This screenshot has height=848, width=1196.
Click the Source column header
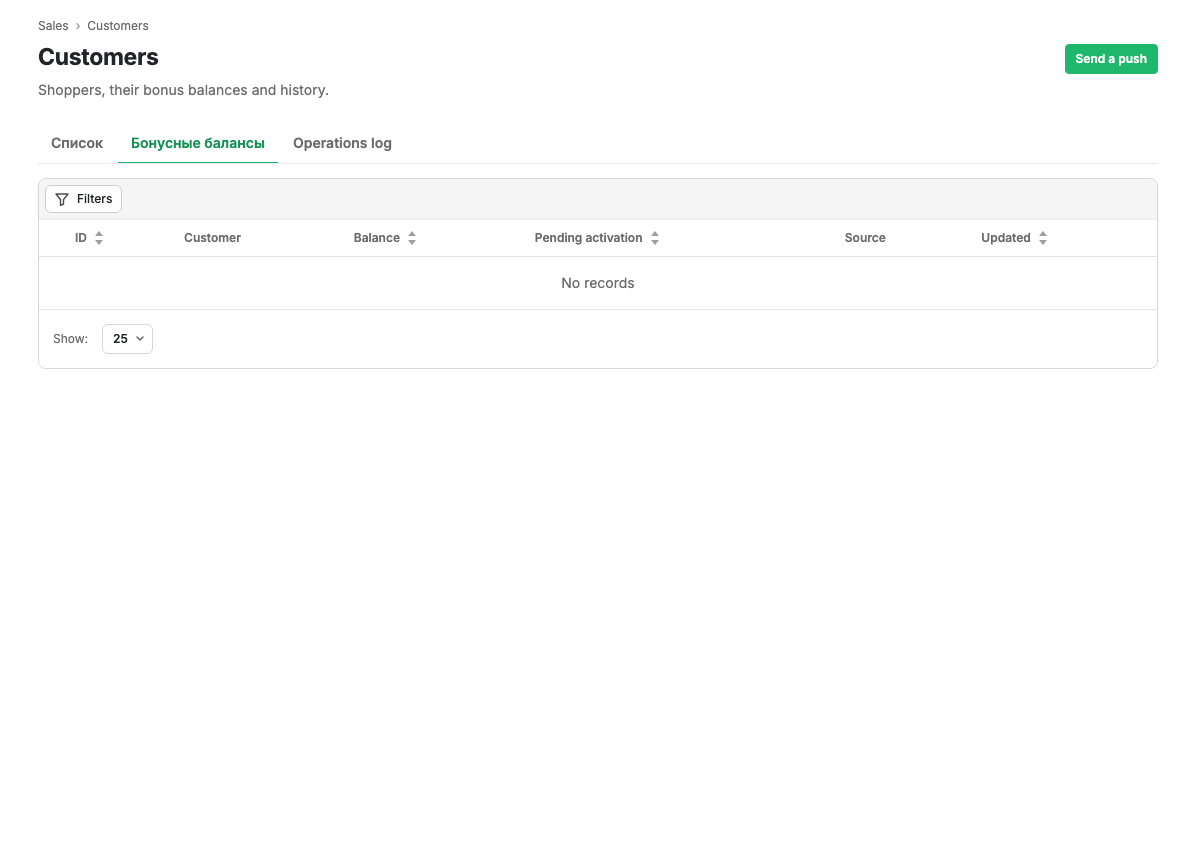tap(865, 238)
